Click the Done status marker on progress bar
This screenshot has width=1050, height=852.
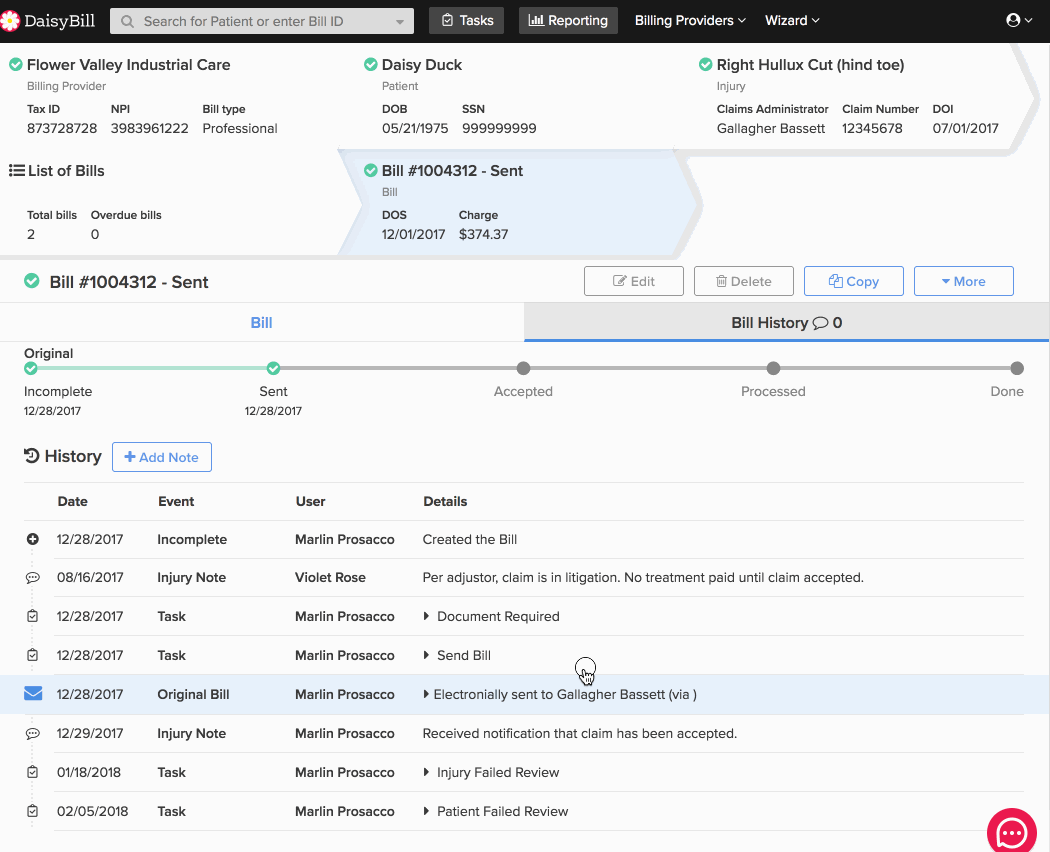tap(1017, 368)
